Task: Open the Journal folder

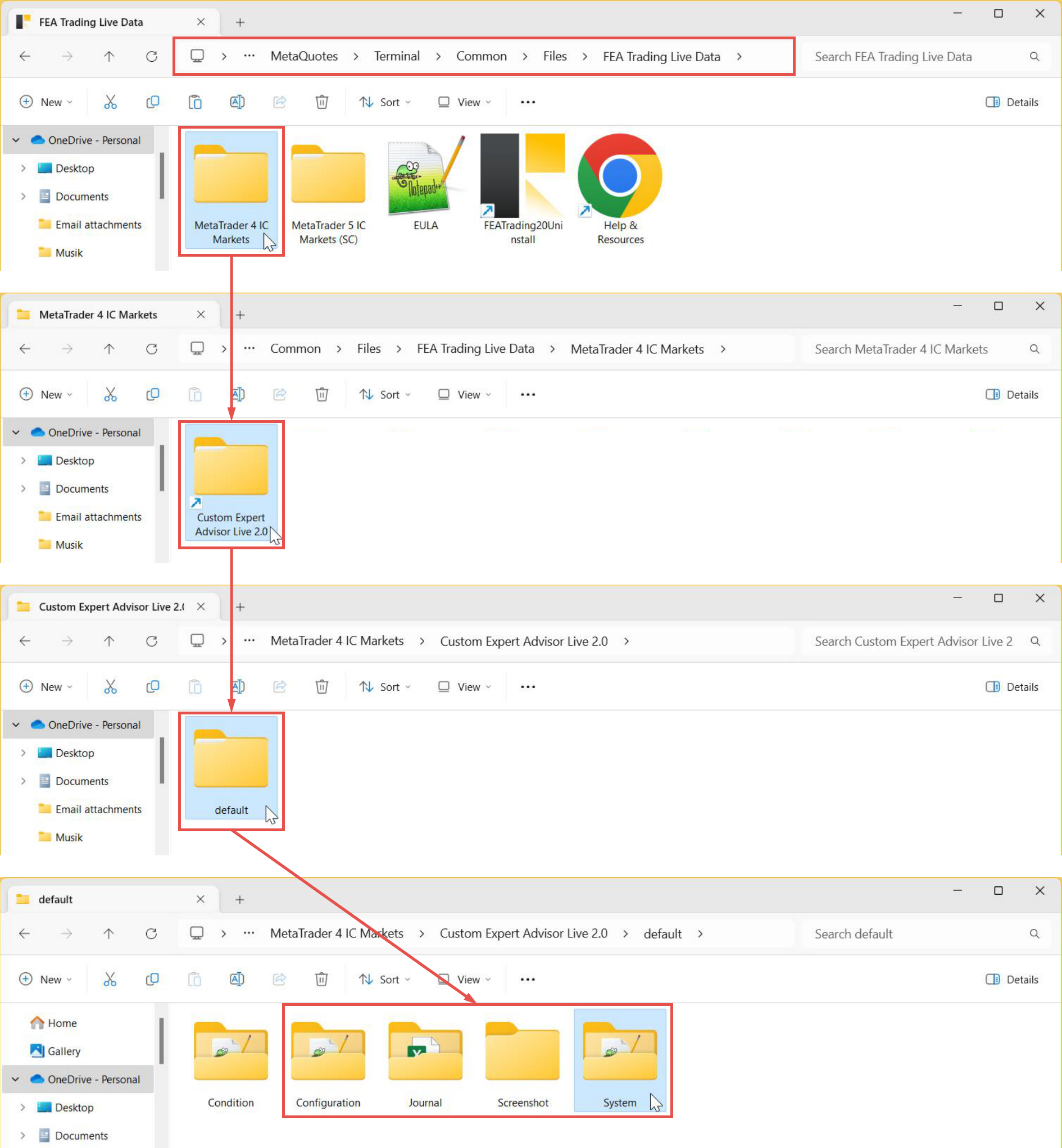Action: pos(425,1064)
